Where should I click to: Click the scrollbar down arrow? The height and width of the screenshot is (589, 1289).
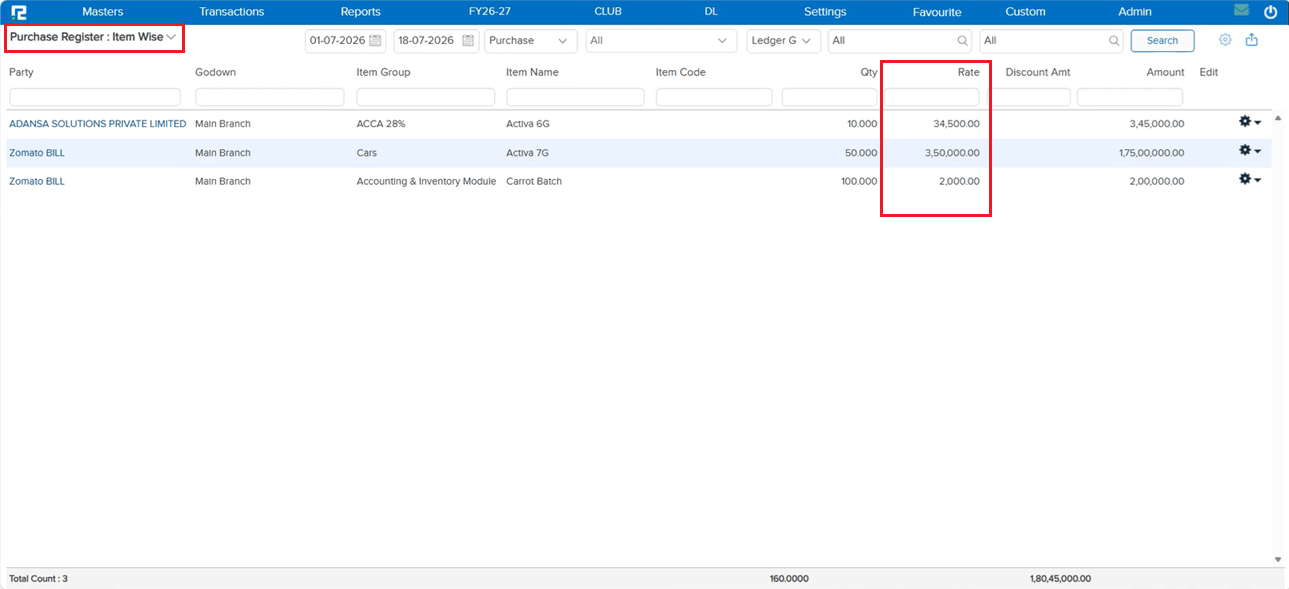click(x=1277, y=559)
